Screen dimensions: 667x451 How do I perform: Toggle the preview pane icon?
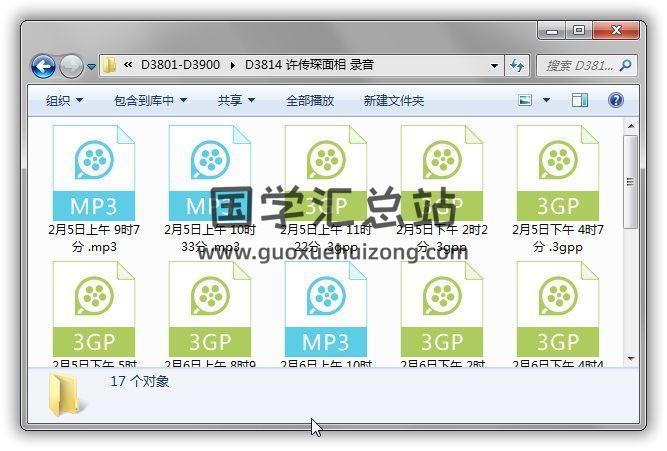579,100
